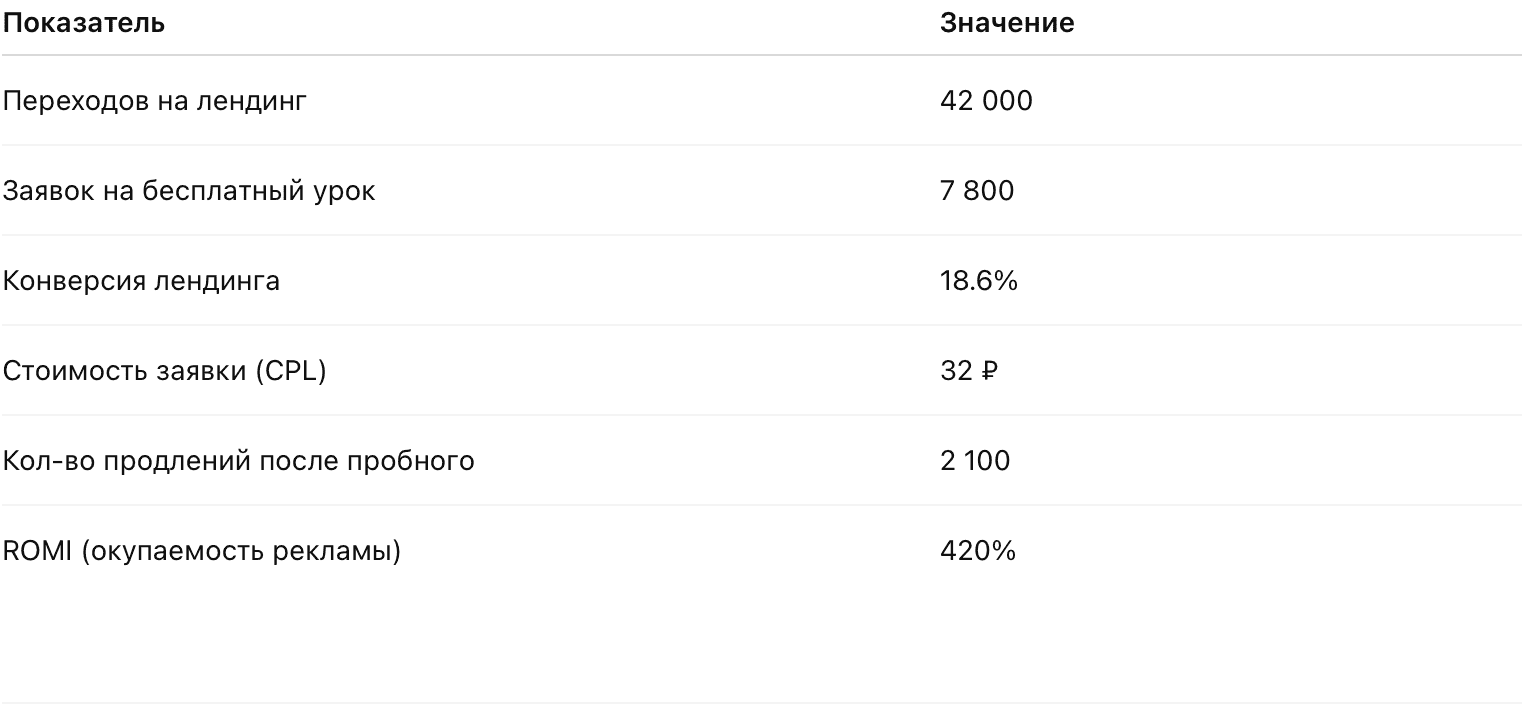
Task: Click the "Показатель" column header
Action: tap(84, 23)
